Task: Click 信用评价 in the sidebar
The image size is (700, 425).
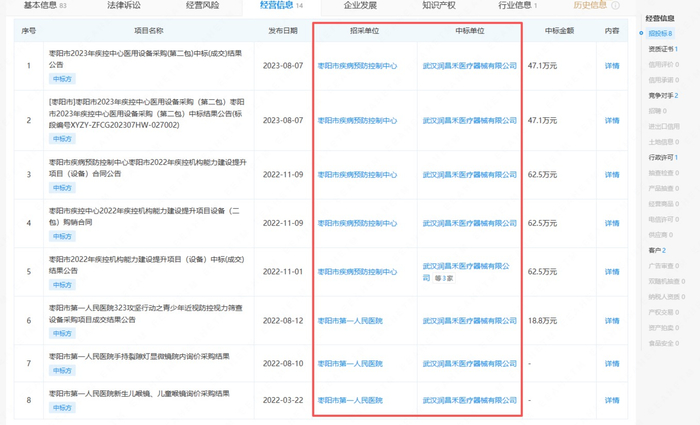Action: 664,65
